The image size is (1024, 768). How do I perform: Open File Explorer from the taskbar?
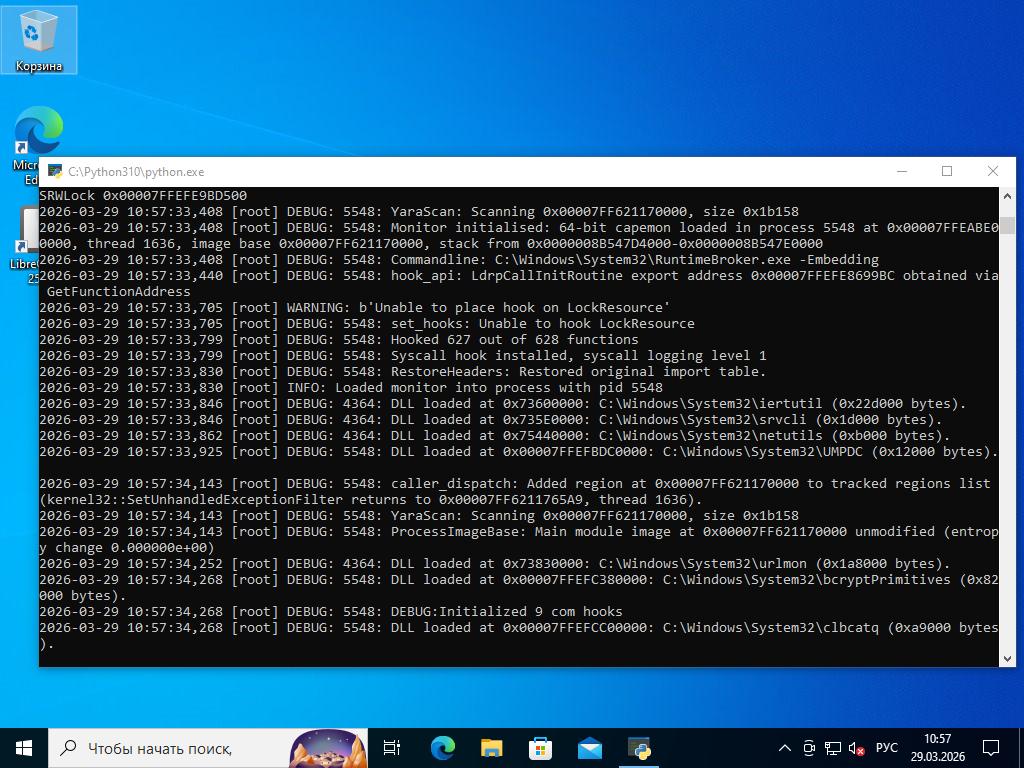point(491,747)
